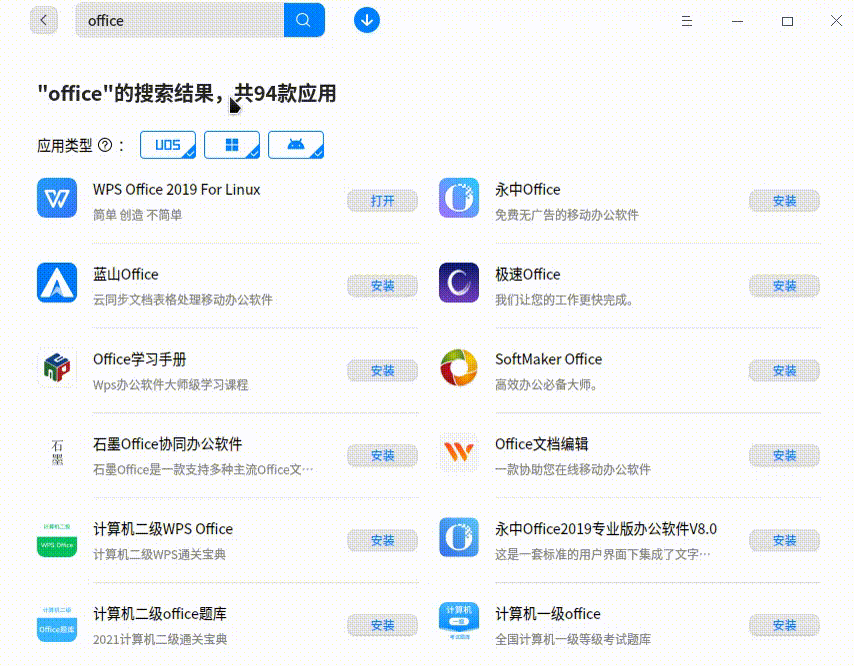854x666 pixels.
Task: Open the 永中Office2019专业版办公软件V8.0 title
Action: [606, 529]
